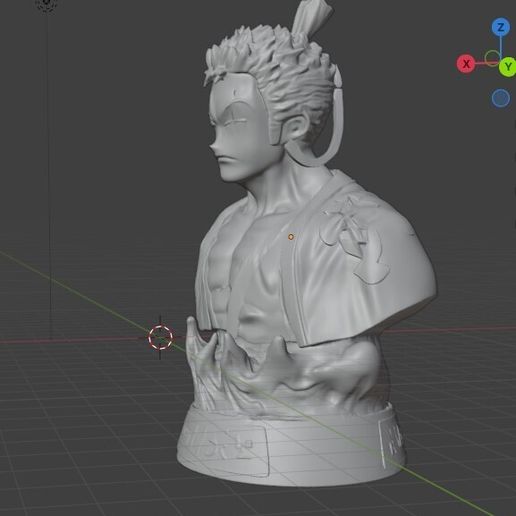Image resolution: width=516 pixels, height=516 pixels.
Task: Click the blue Z axis gizmo bubble
Action: click(500, 27)
